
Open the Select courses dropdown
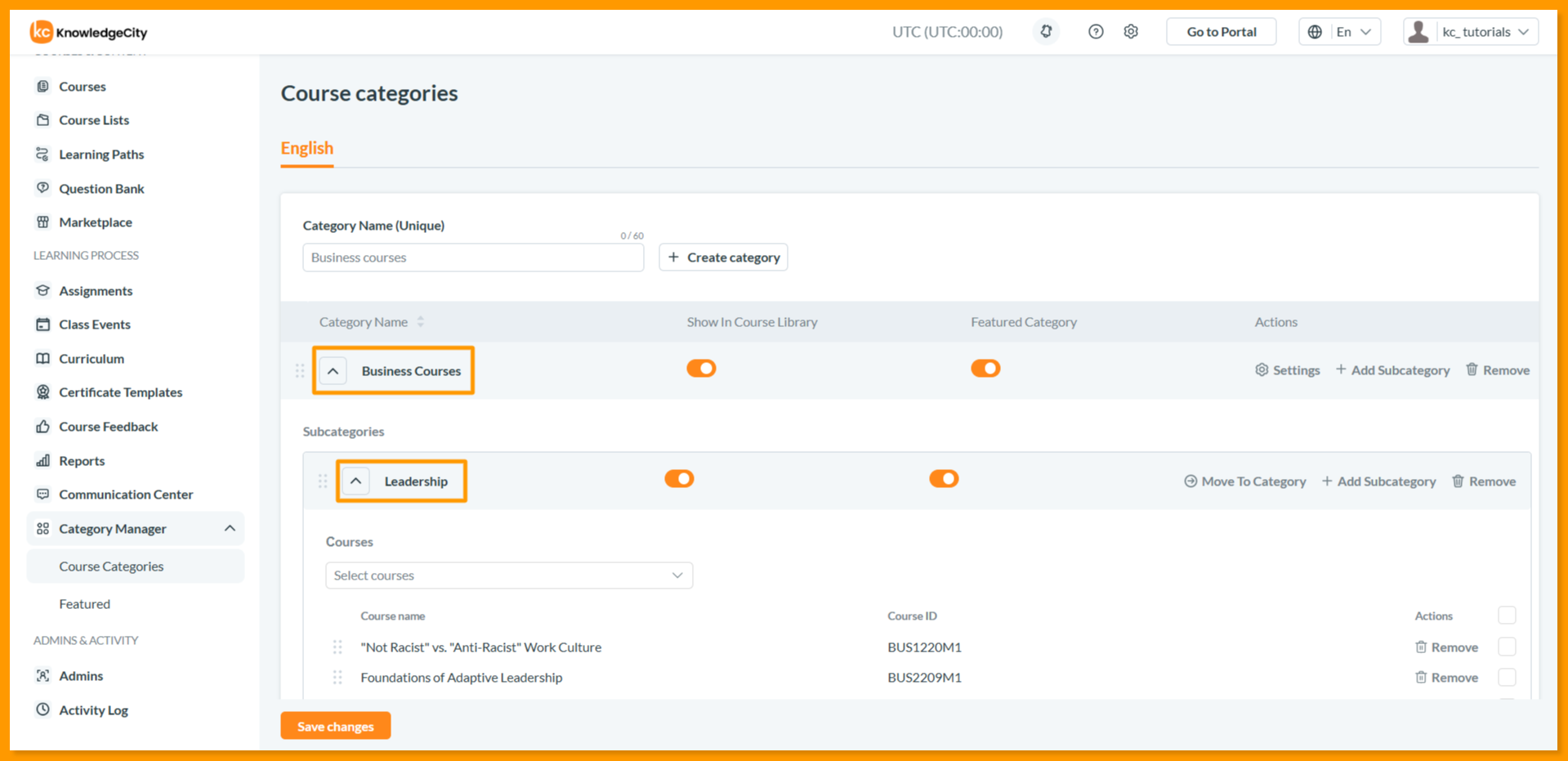pyautogui.click(x=509, y=575)
